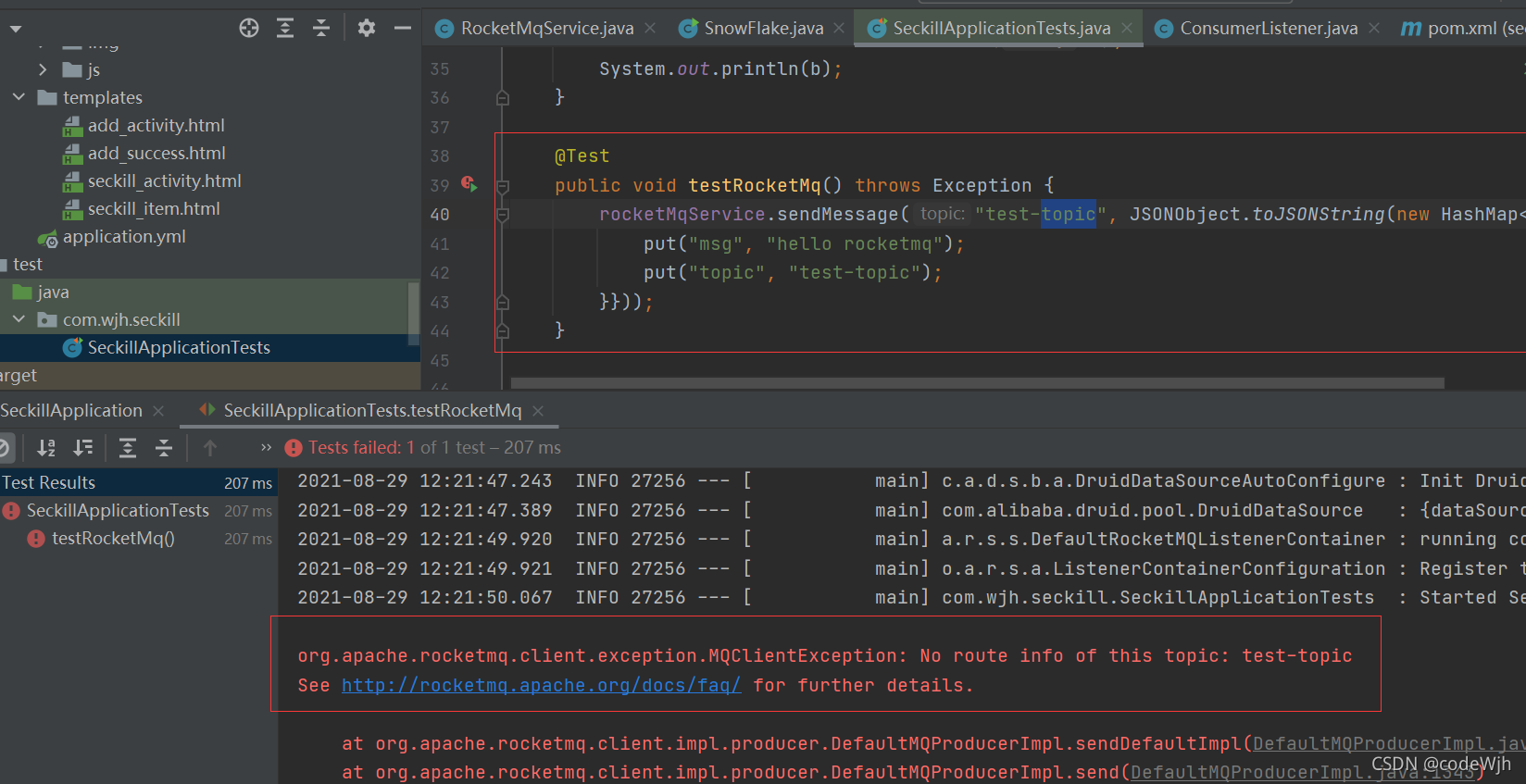Click the locate/select opened file target icon
1526x784 pixels.
coord(249,28)
